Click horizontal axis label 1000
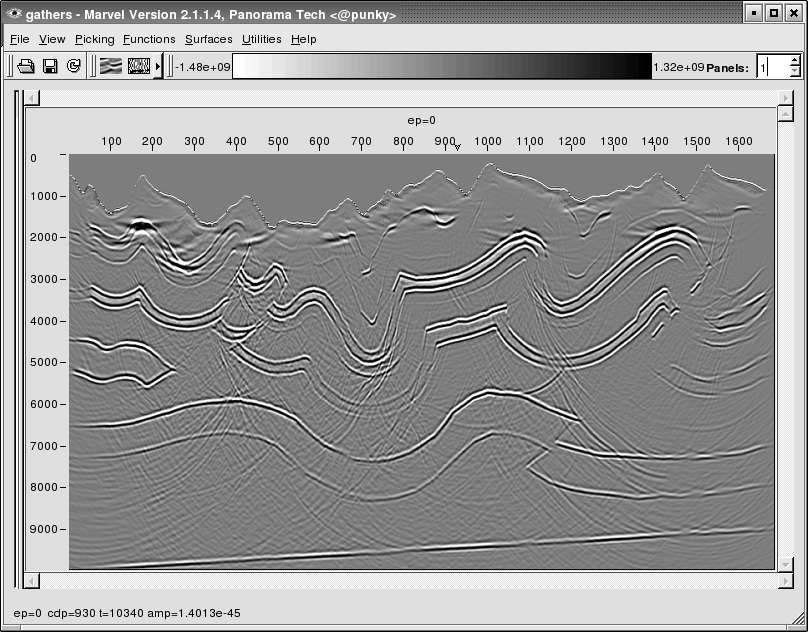808x632 pixels. coord(487,141)
